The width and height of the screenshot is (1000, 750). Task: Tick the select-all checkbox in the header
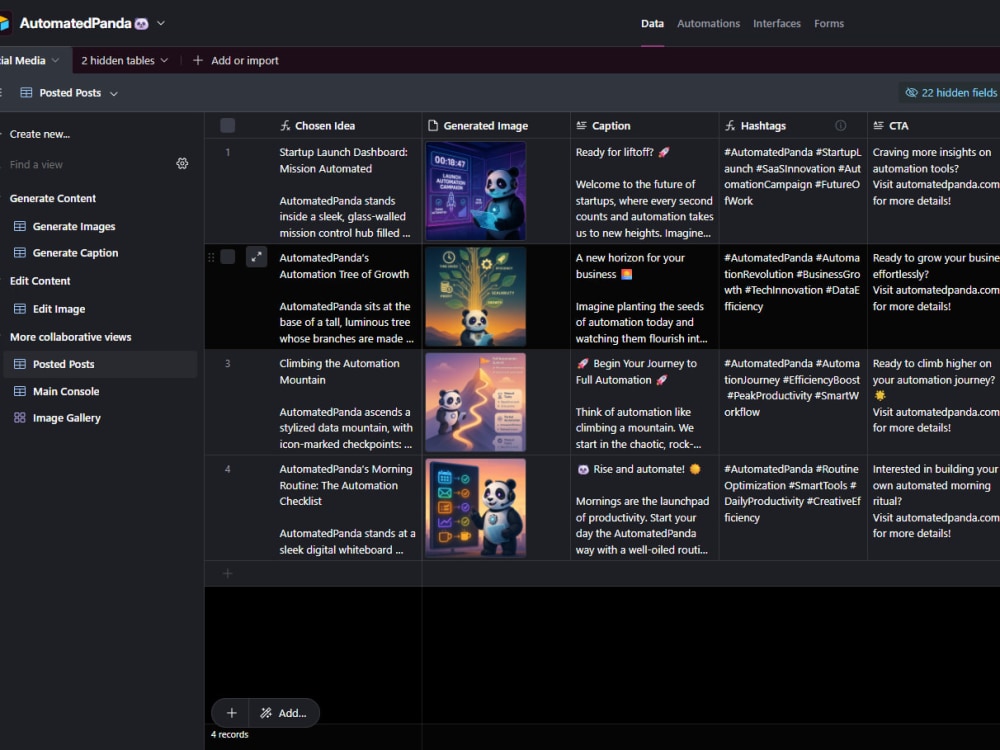(x=228, y=126)
